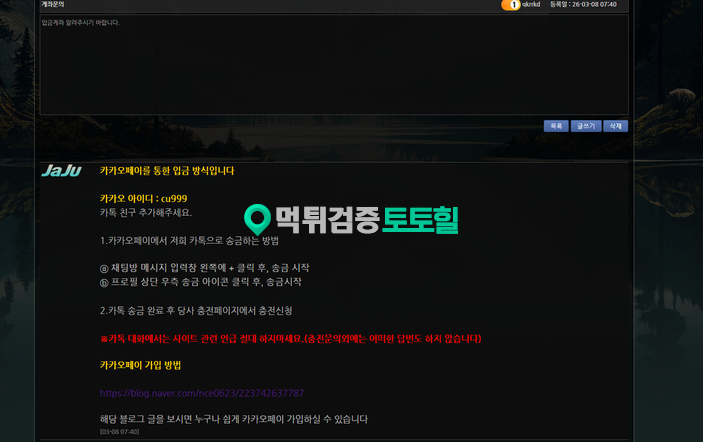Click the orange level 1 badge icon
Image resolution: width=703 pixels, height=442 pixels.
click(510, 5)
